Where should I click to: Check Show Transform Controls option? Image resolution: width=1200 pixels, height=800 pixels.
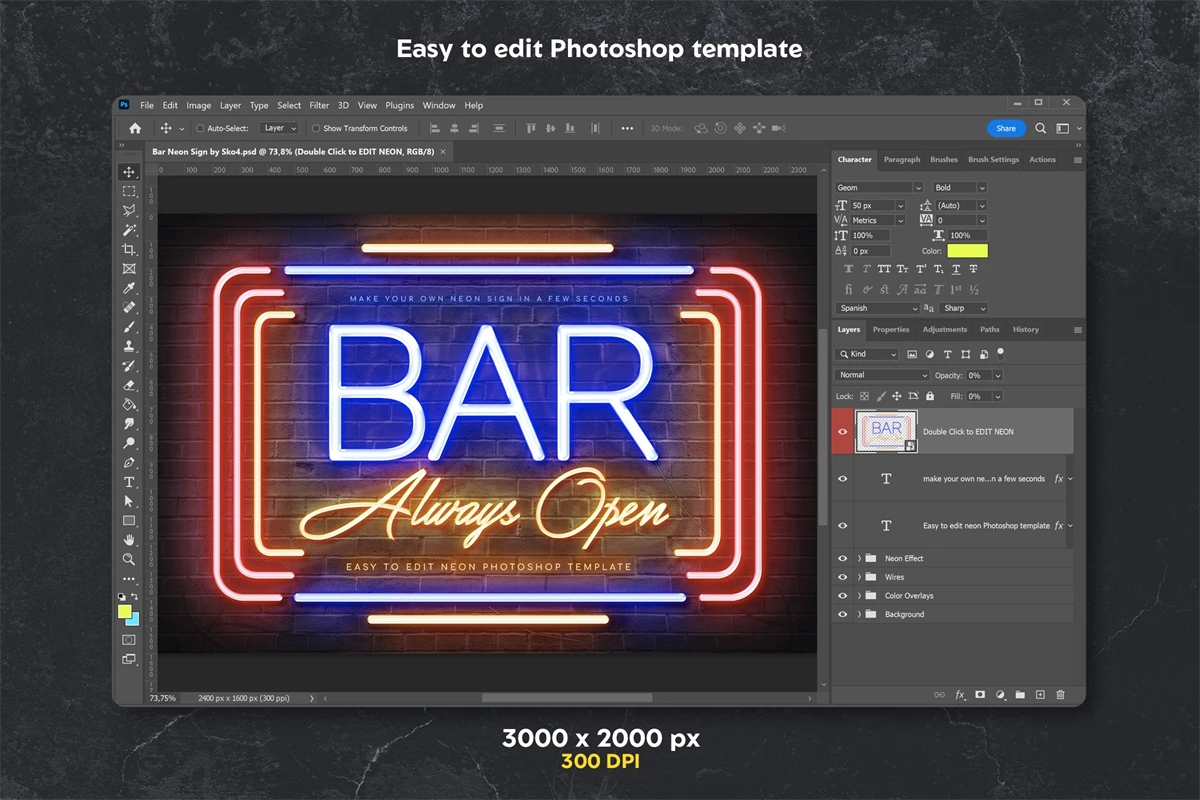click(x=316, y=128)
